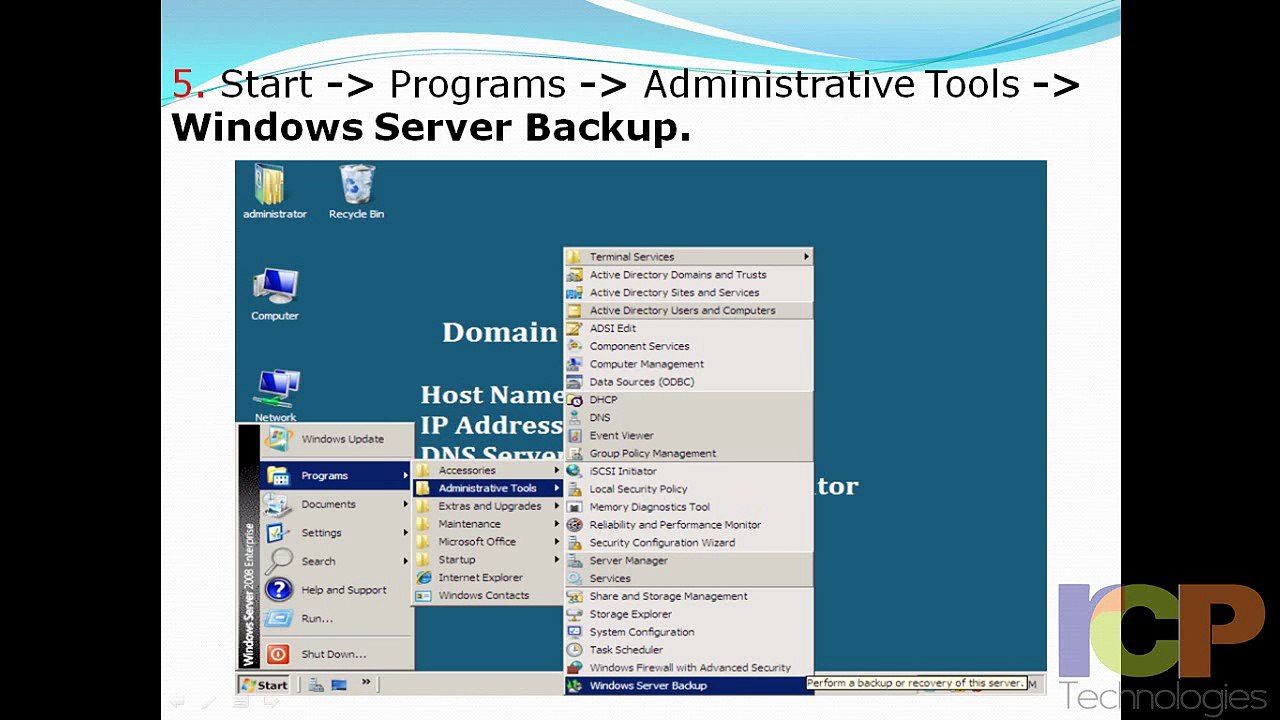Click the Help and Support question mark icon

[277, 590]
